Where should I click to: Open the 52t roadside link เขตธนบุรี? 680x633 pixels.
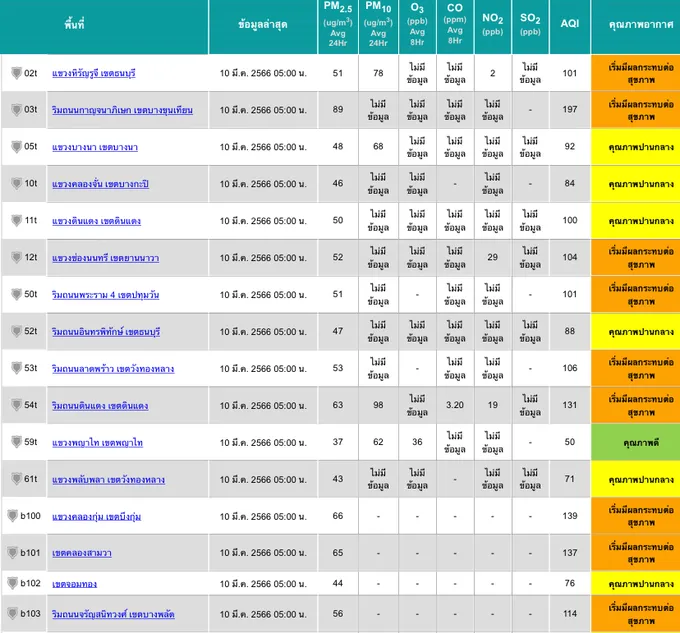(x=106, y=332)
